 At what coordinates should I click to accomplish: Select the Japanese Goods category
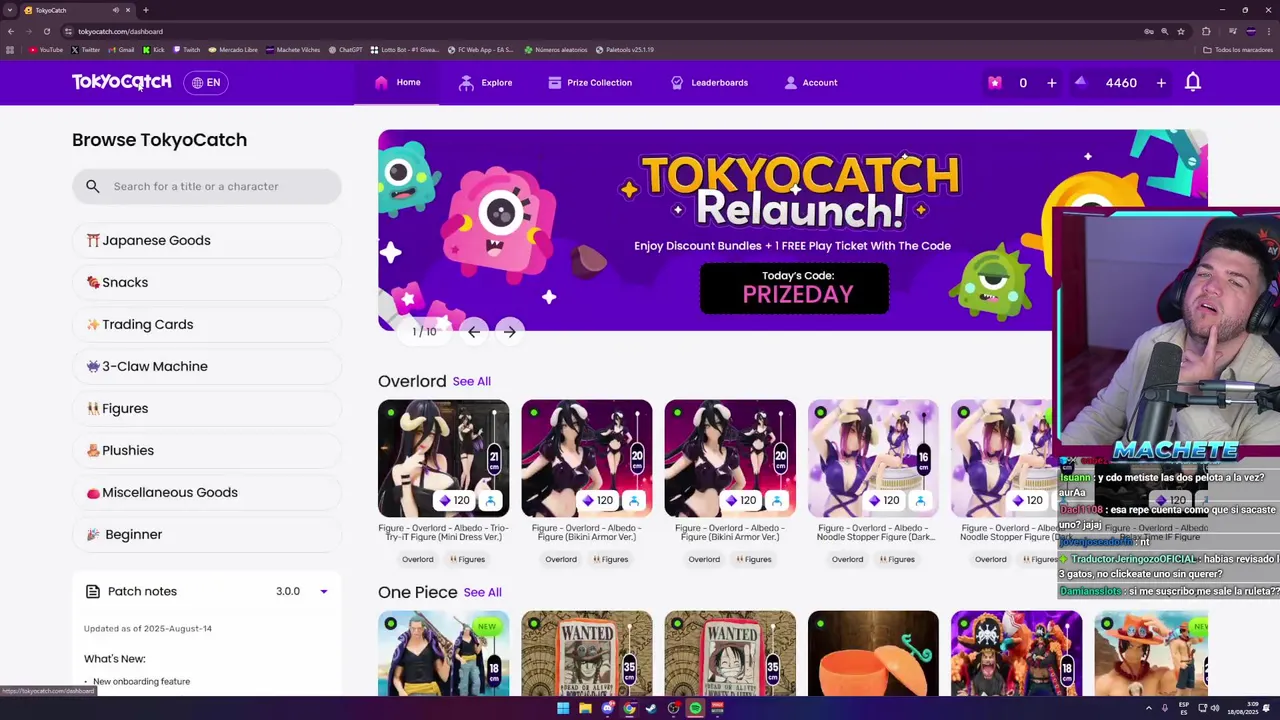pos(207,240)
